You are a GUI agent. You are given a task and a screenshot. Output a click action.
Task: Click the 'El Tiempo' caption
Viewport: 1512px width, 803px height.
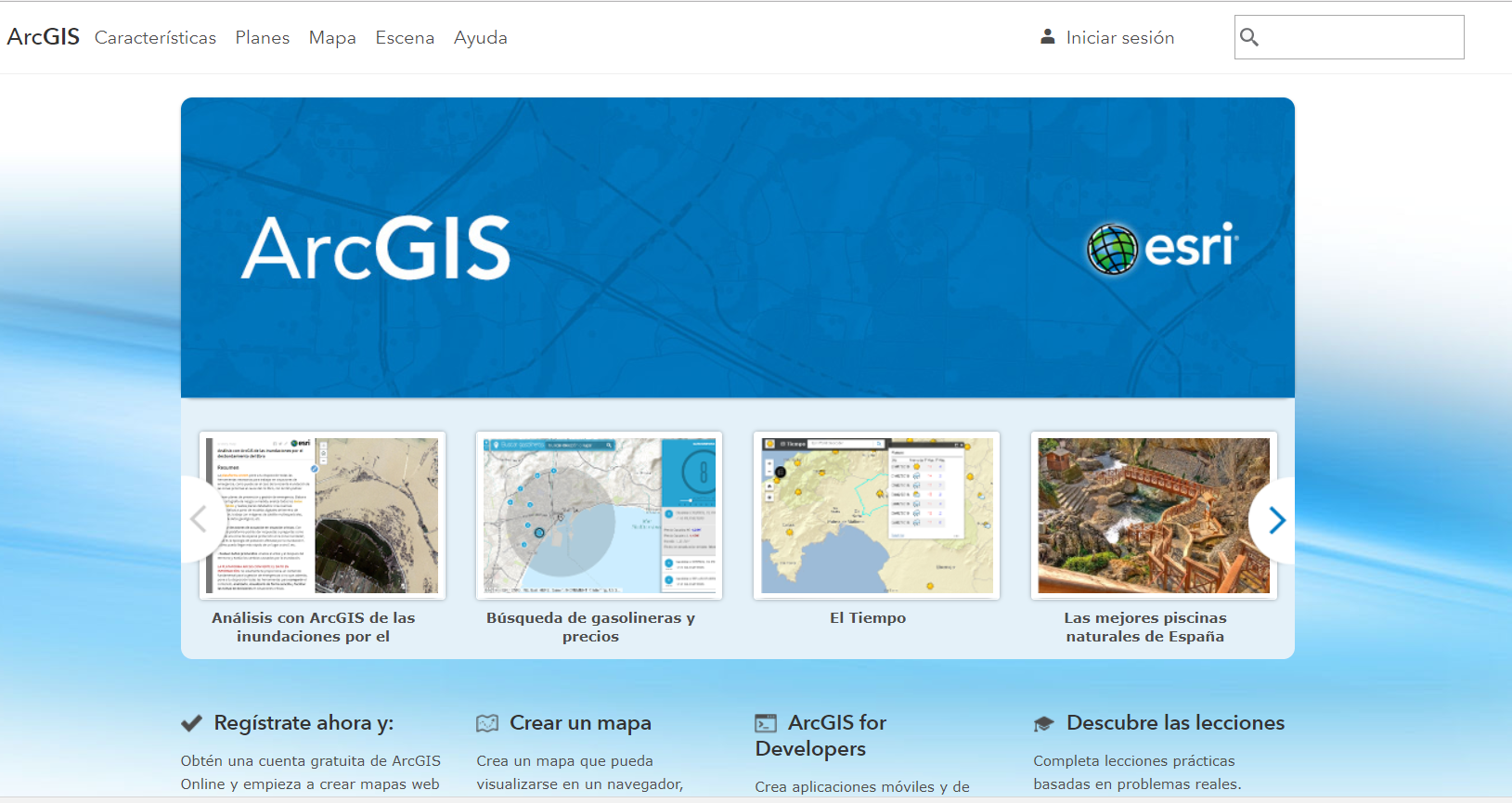point(868,617)
